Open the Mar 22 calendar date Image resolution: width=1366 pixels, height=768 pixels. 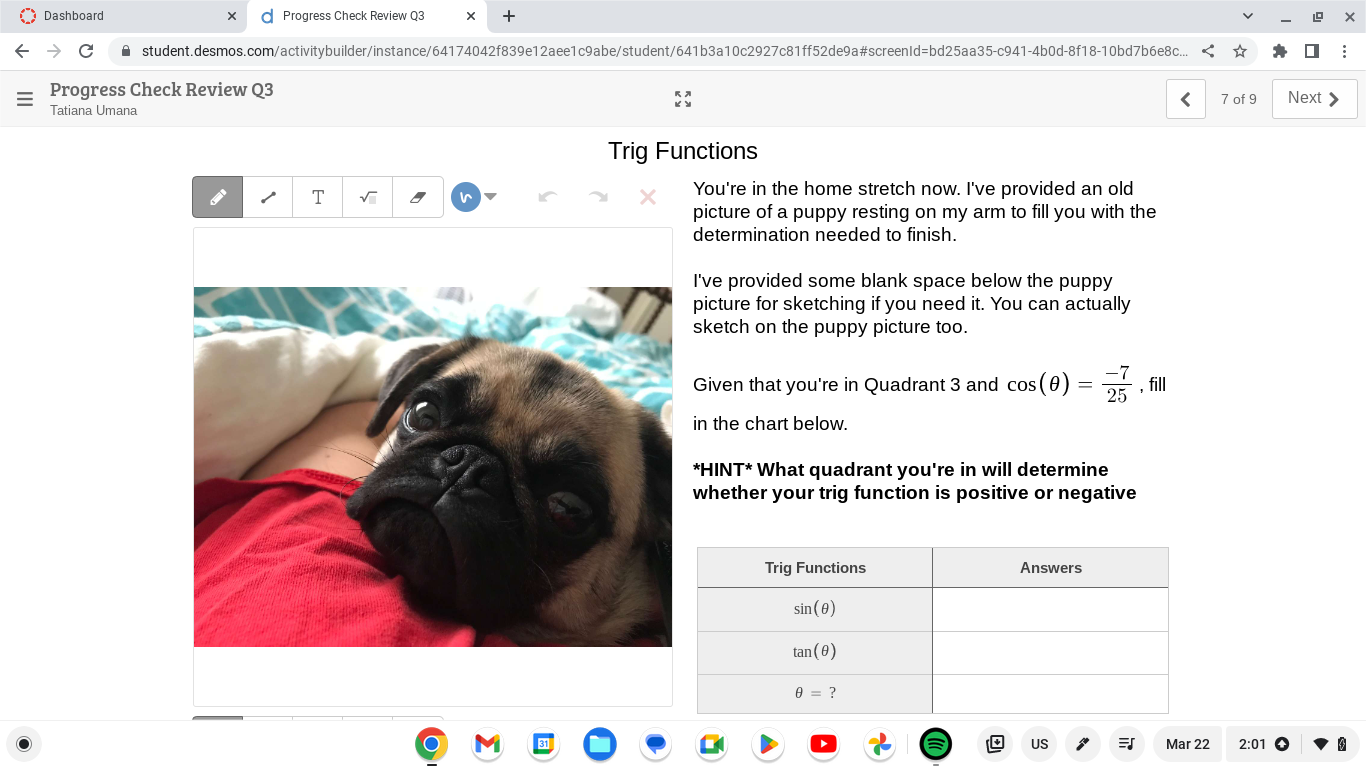tap(1188, 744)
